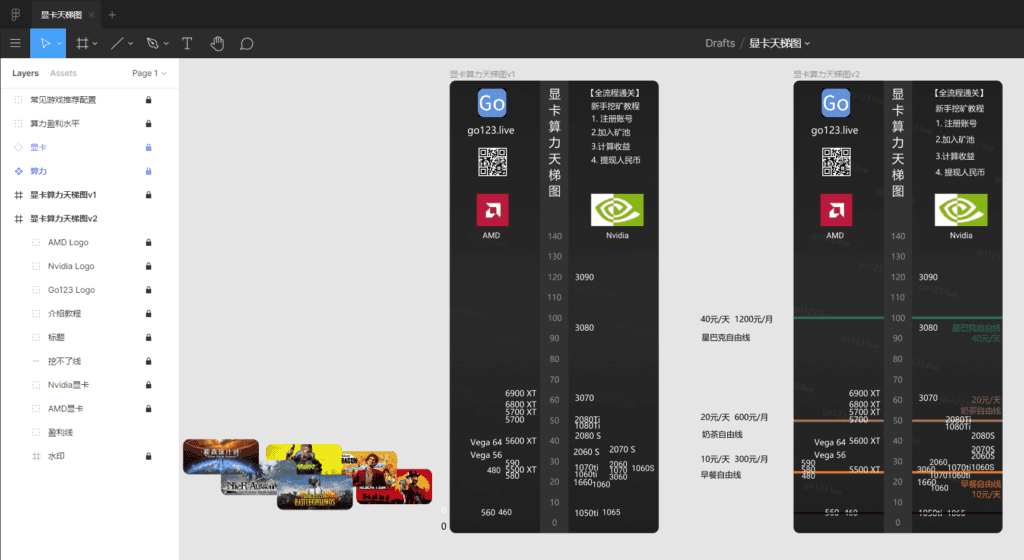This screenshot has width=1024, height=560.
Task: Click the Nvidia logo in v2 frame
Action: coord(961,210)
